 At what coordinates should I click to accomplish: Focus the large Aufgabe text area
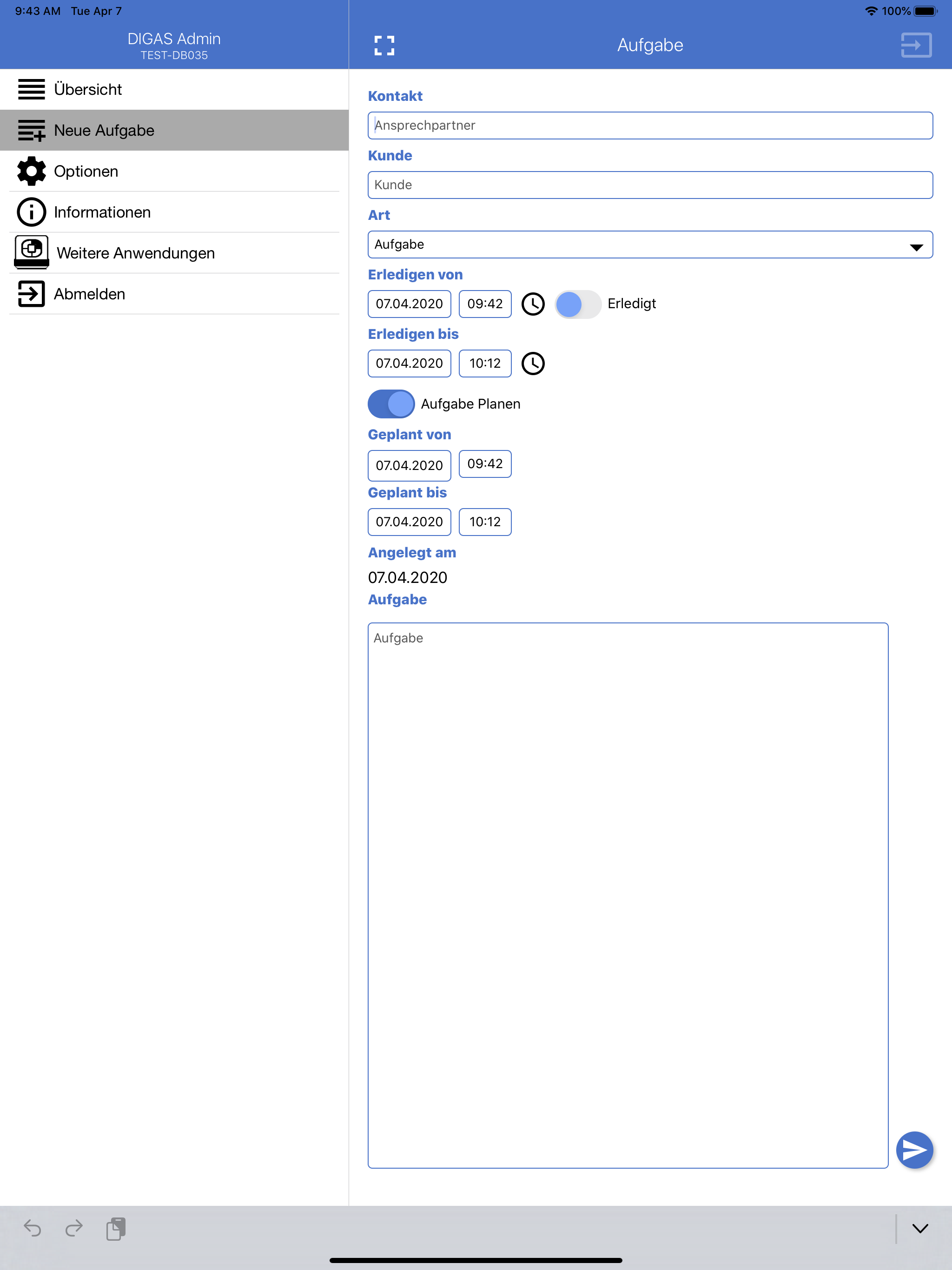(628, 895)
